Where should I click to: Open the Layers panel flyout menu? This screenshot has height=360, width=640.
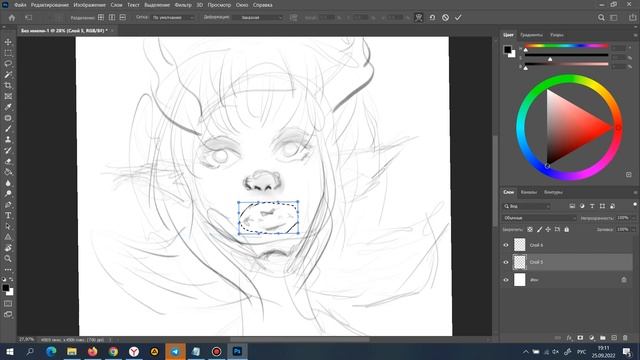[635, 192]
